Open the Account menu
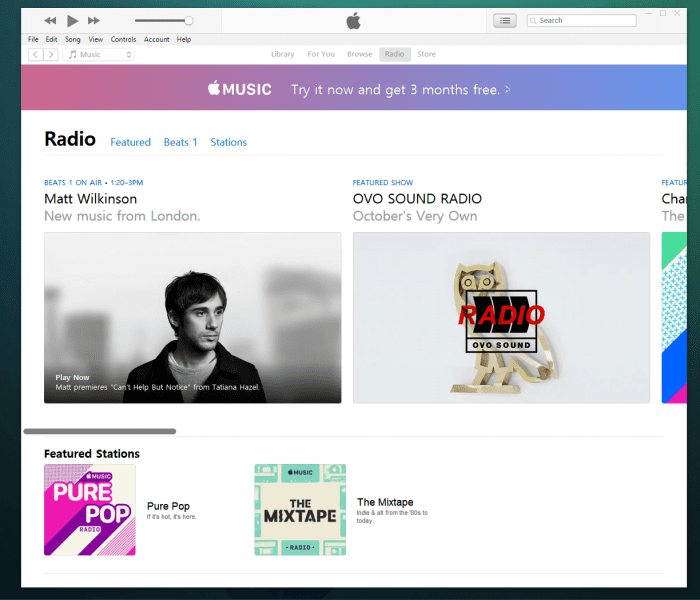700x600 pixels. click(156, 39)
